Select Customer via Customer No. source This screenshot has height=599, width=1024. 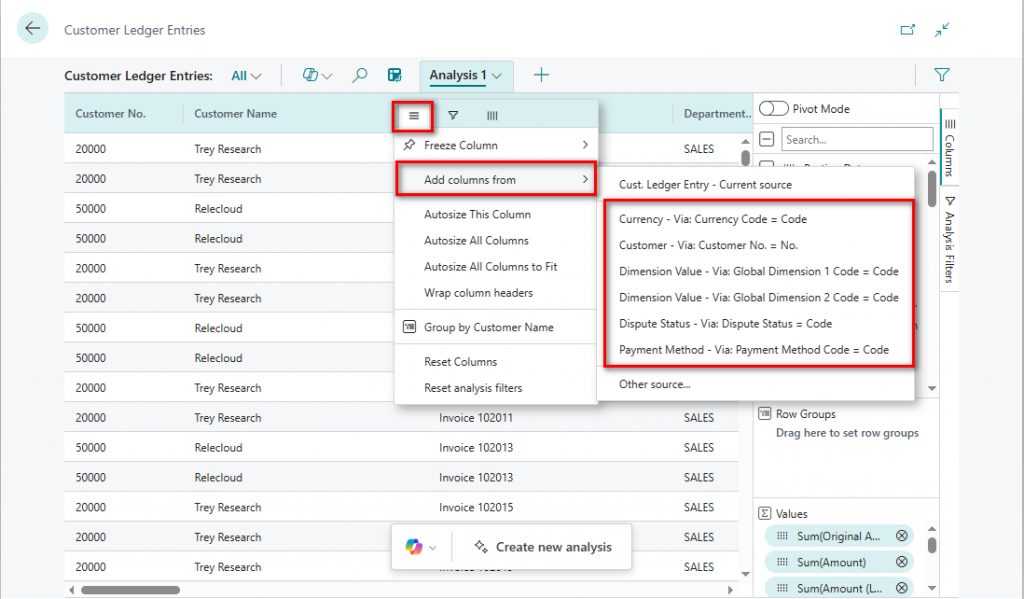(708, 245)
